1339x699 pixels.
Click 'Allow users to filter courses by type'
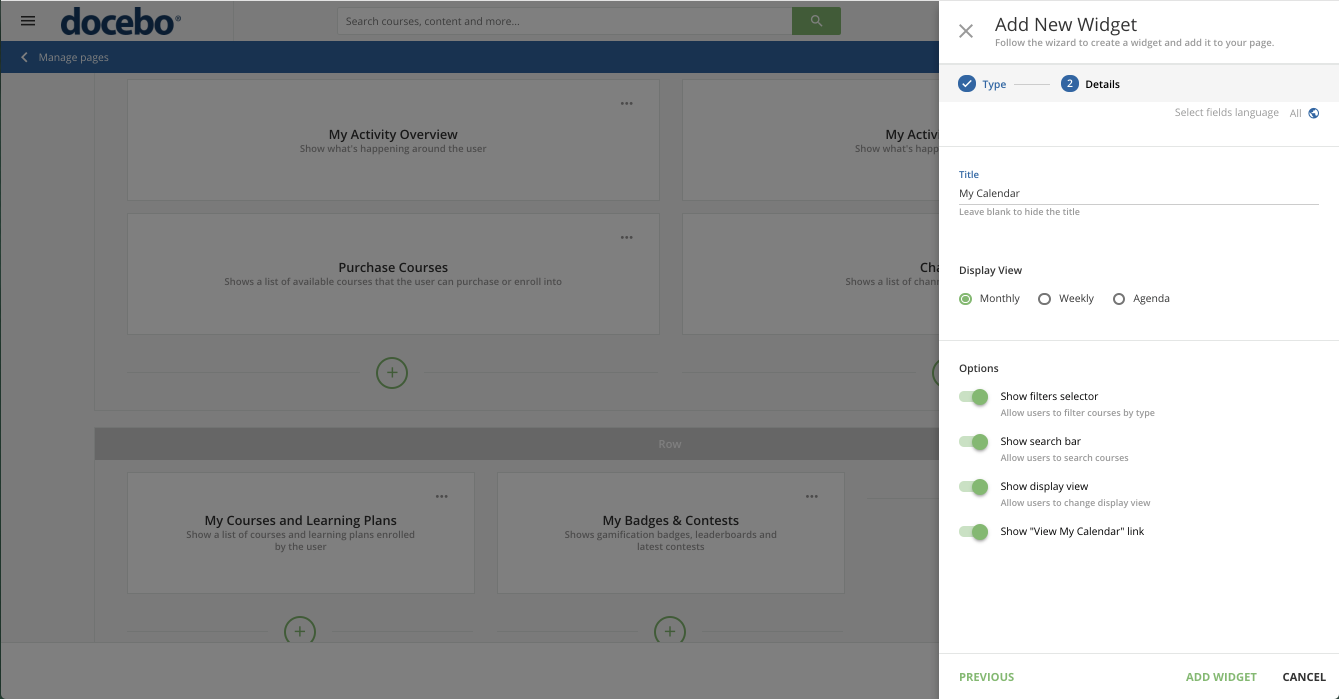(x=1078, y=413)
